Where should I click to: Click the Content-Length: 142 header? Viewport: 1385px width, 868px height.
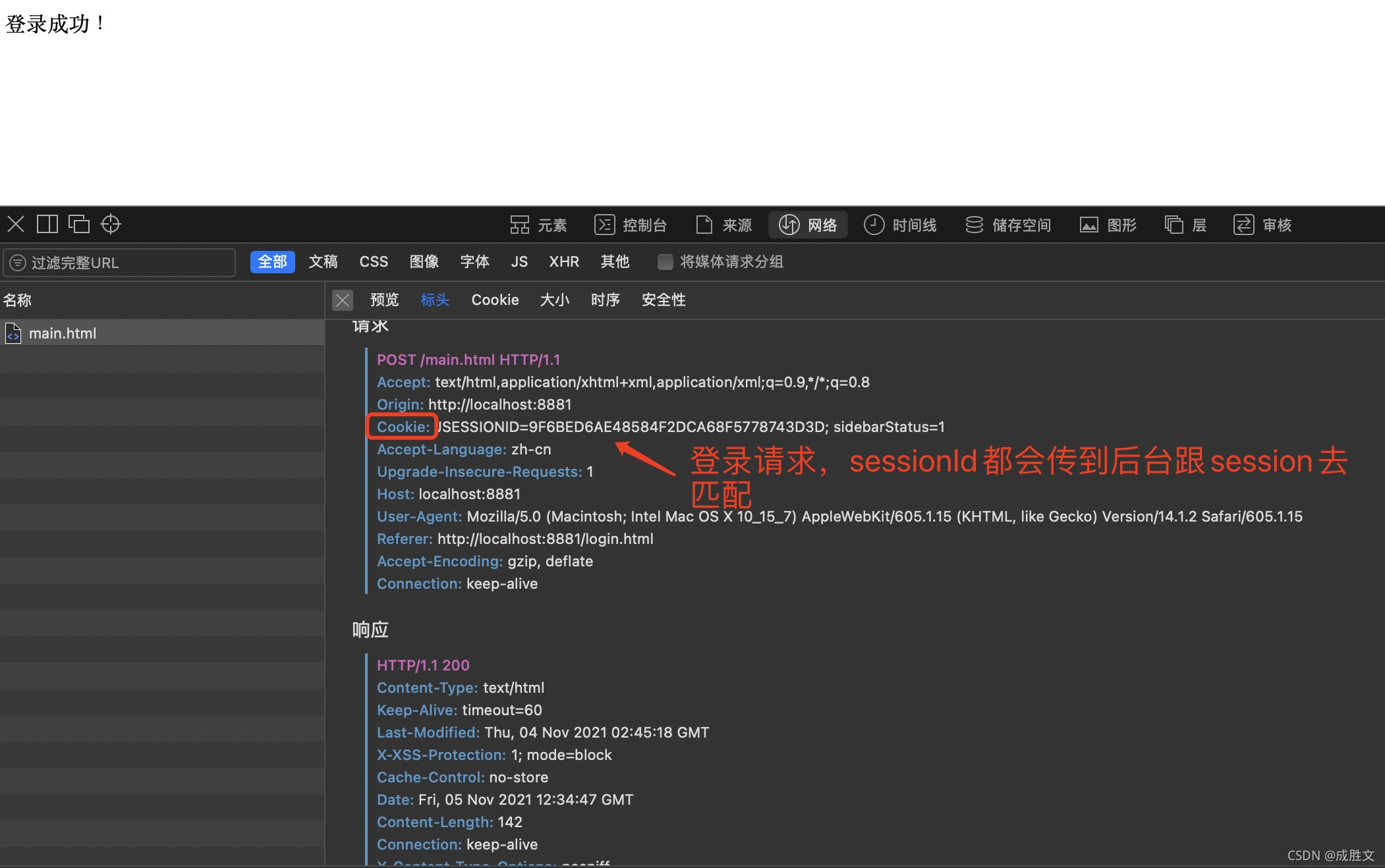pos(449,823)
